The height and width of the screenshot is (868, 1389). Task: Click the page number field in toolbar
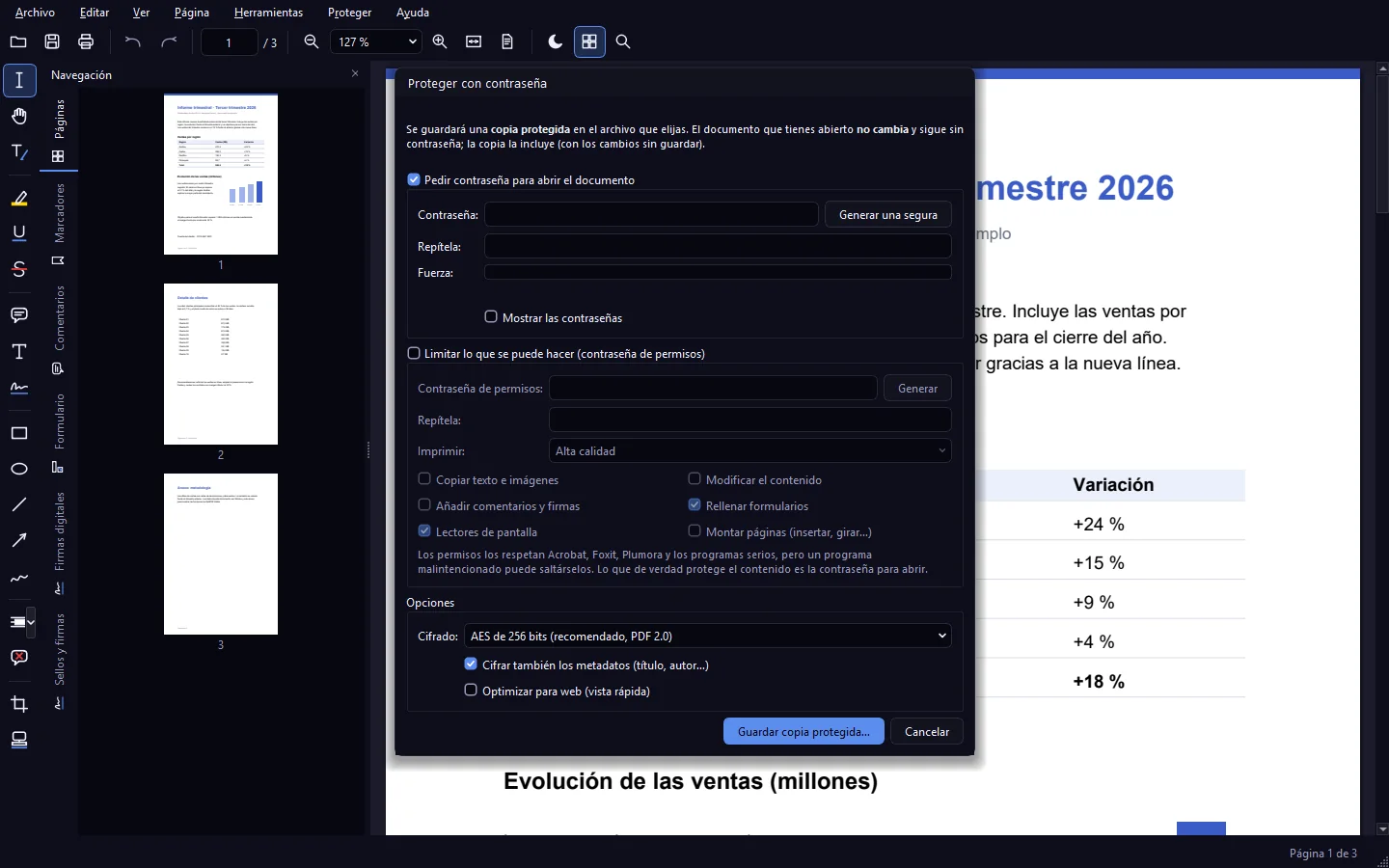point(230,42)
